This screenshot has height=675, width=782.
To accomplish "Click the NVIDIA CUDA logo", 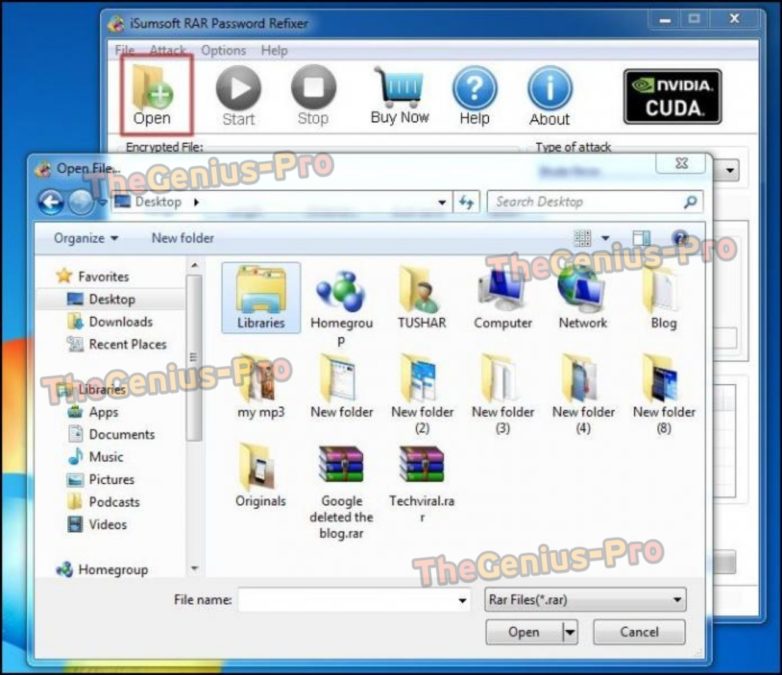I will point(672,96).
